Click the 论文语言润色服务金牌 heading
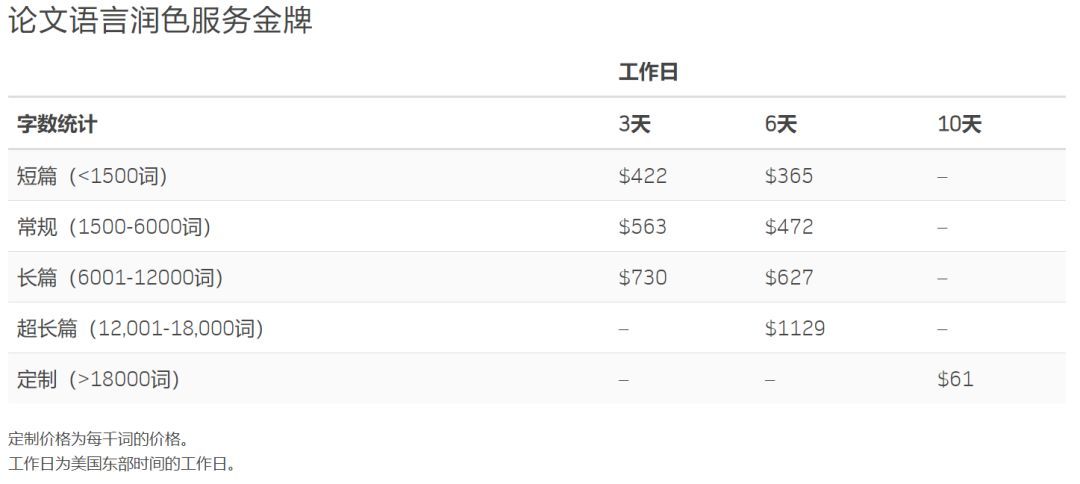Screen dimensions: 1080x484 160,21
